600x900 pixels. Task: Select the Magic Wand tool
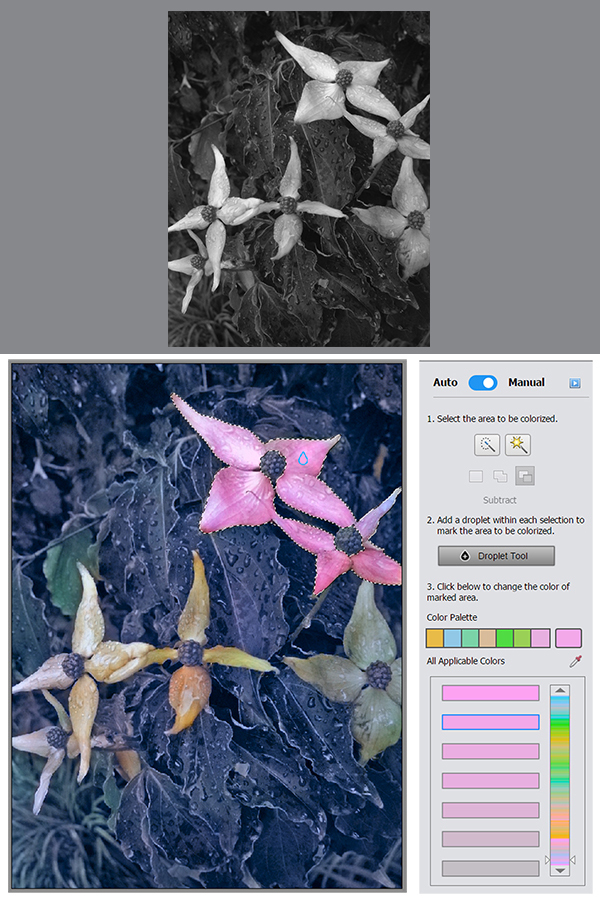pos(518,445)
